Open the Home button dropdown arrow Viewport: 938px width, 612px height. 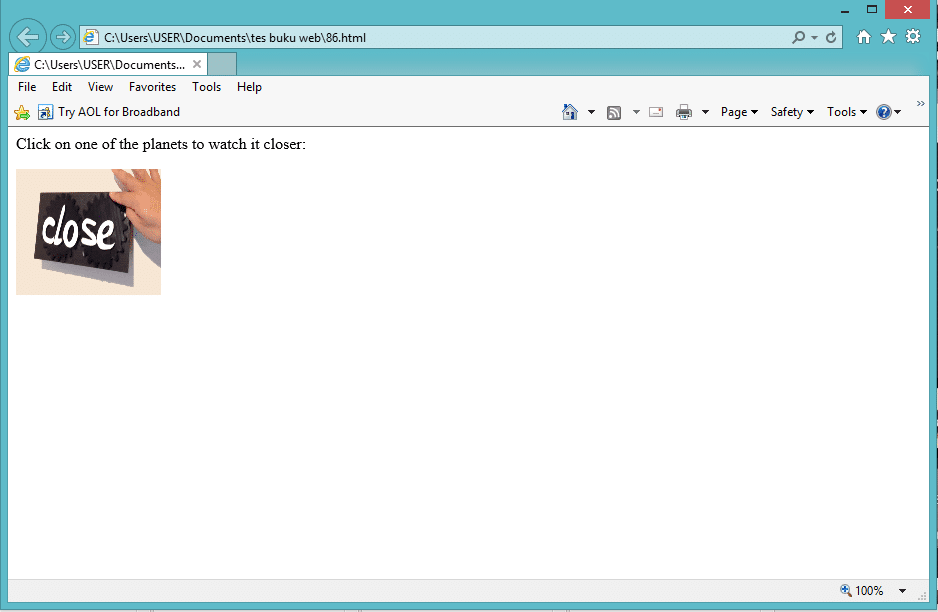(591, 112)
